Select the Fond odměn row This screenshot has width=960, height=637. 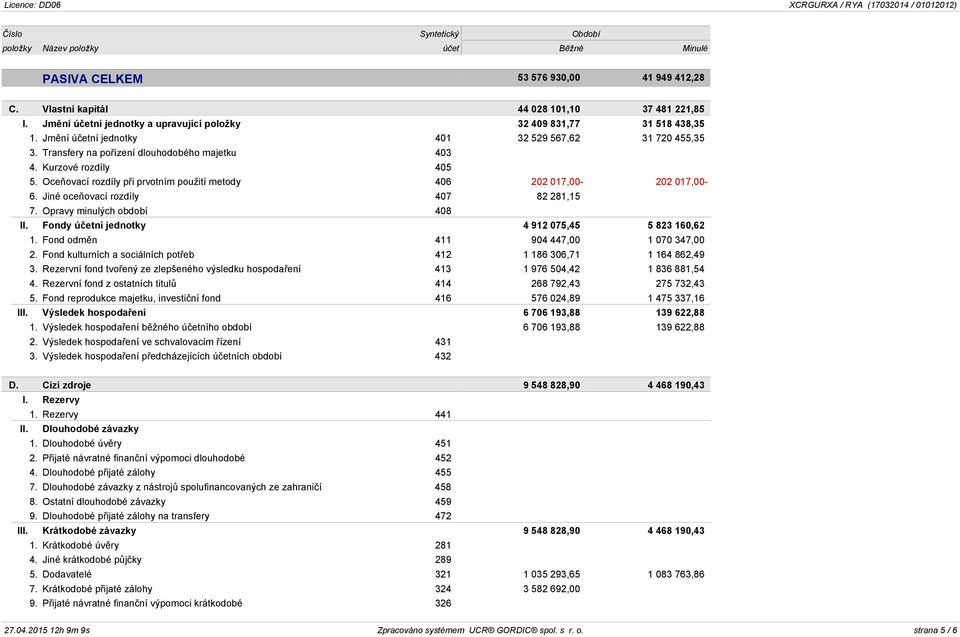[x=69, y=240]
